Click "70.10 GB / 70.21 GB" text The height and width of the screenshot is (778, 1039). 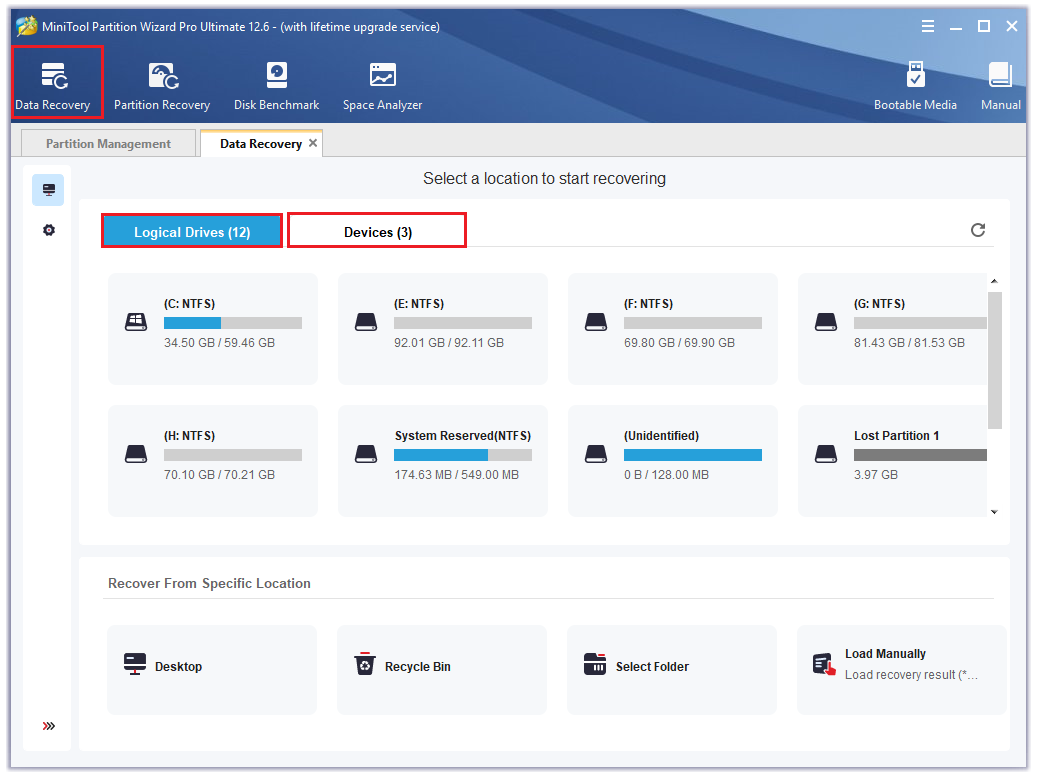219,474
